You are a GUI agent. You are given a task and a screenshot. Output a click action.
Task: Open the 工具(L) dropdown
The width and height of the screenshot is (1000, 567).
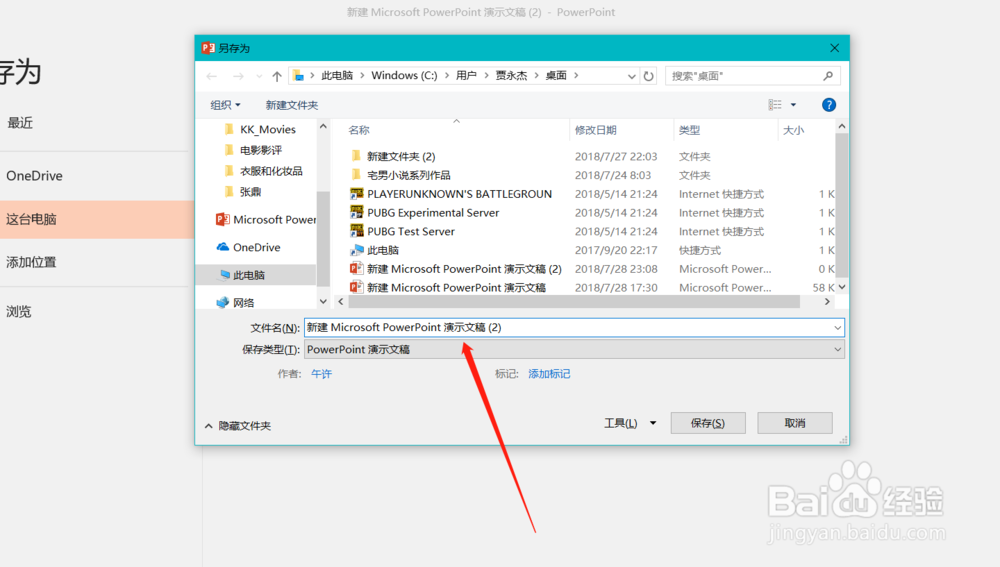click(630, 423)
